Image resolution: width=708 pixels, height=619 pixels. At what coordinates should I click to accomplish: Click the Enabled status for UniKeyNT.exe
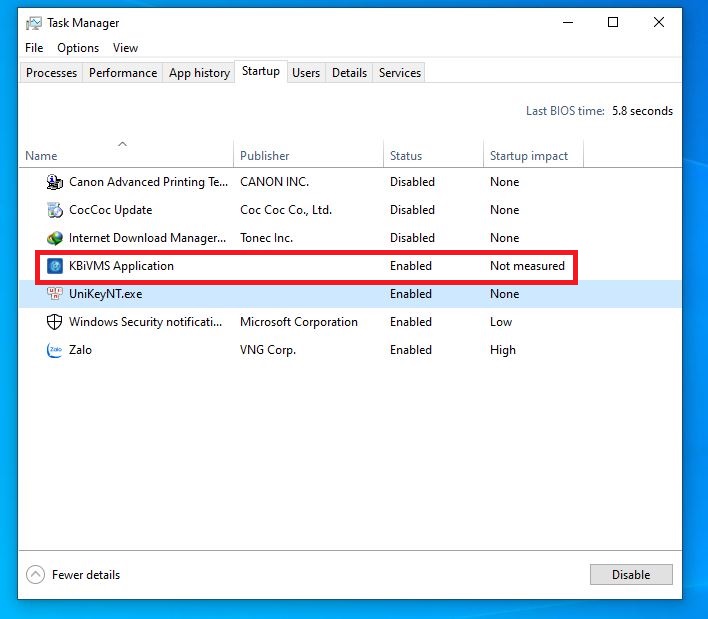[x=411, y=294]
